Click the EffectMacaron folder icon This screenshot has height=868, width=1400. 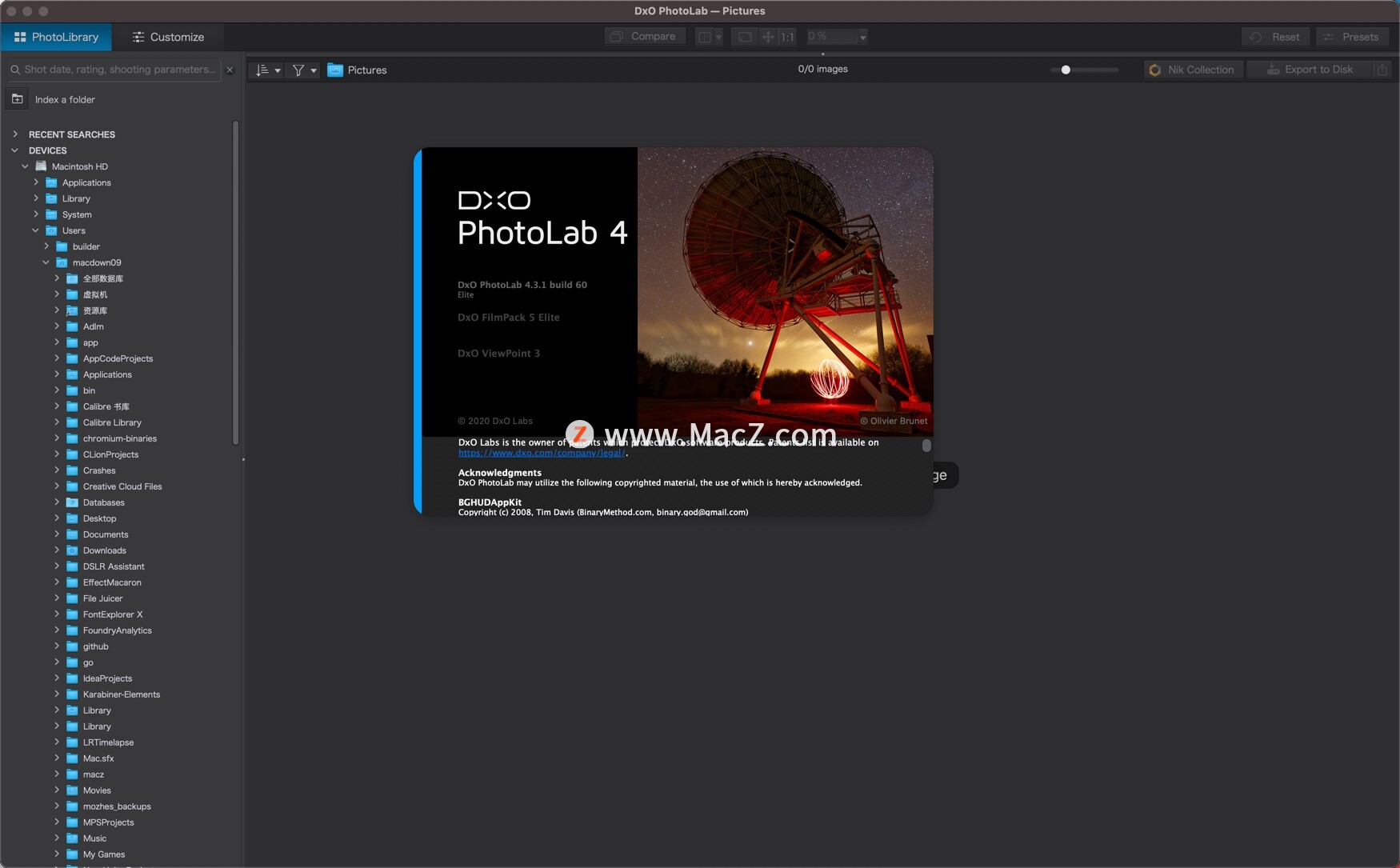point(72,582)
